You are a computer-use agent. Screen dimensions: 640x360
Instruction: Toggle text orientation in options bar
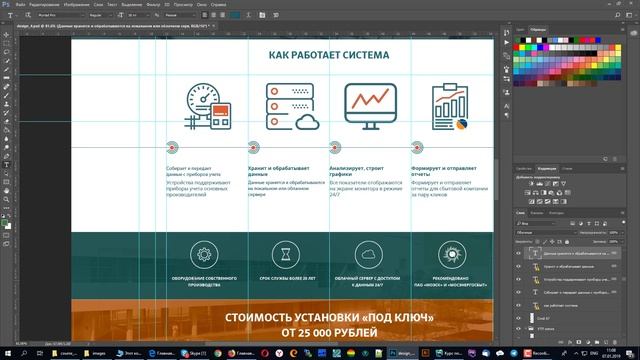coord(28,15)
